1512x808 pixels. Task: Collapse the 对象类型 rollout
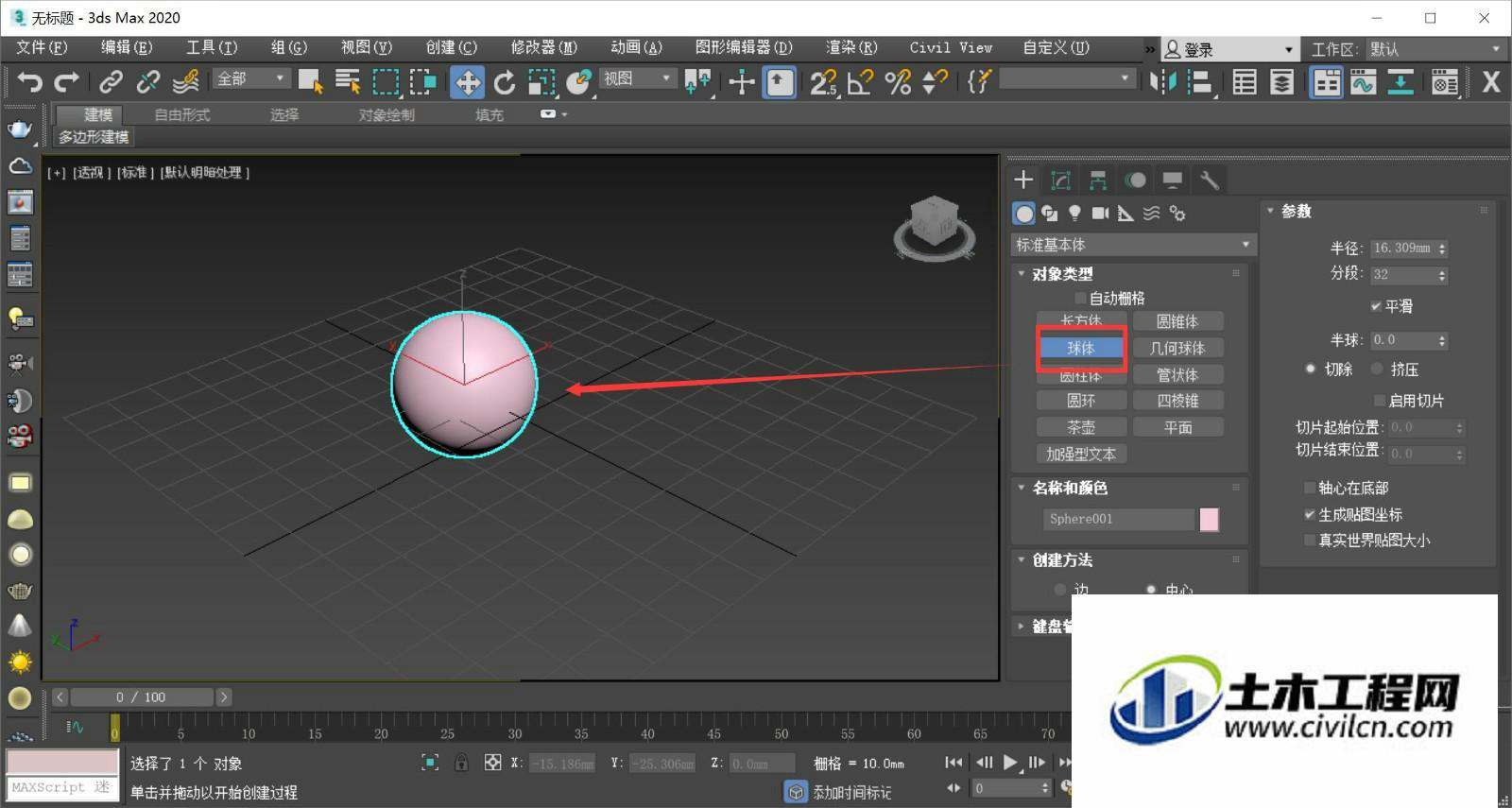point(1022,273)
